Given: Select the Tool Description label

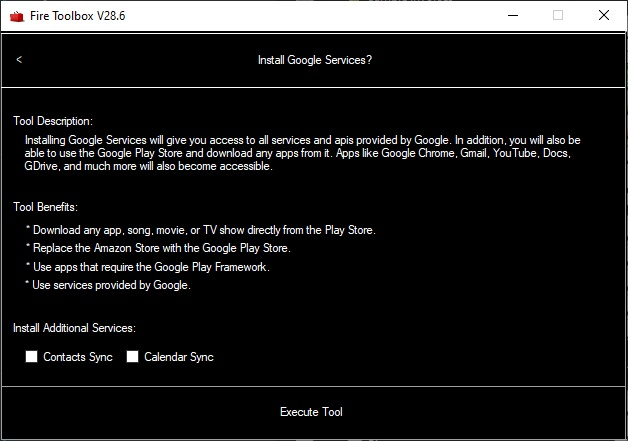Looking at the screenshot, I should coord(53,121).
